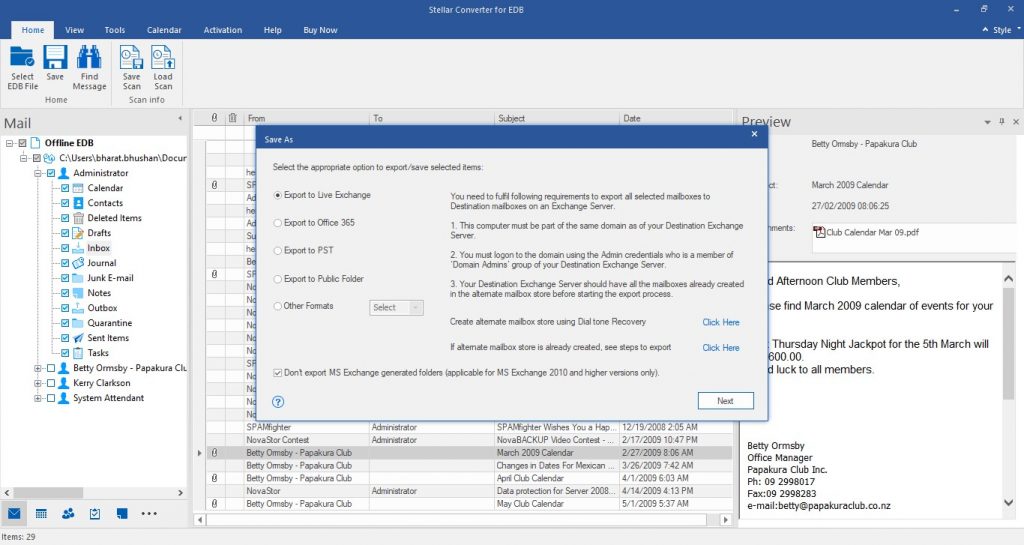Screen dimensions: 1024x545
Task: Click the help question mark icon in dialog
Action: click(x=278, y=401)
